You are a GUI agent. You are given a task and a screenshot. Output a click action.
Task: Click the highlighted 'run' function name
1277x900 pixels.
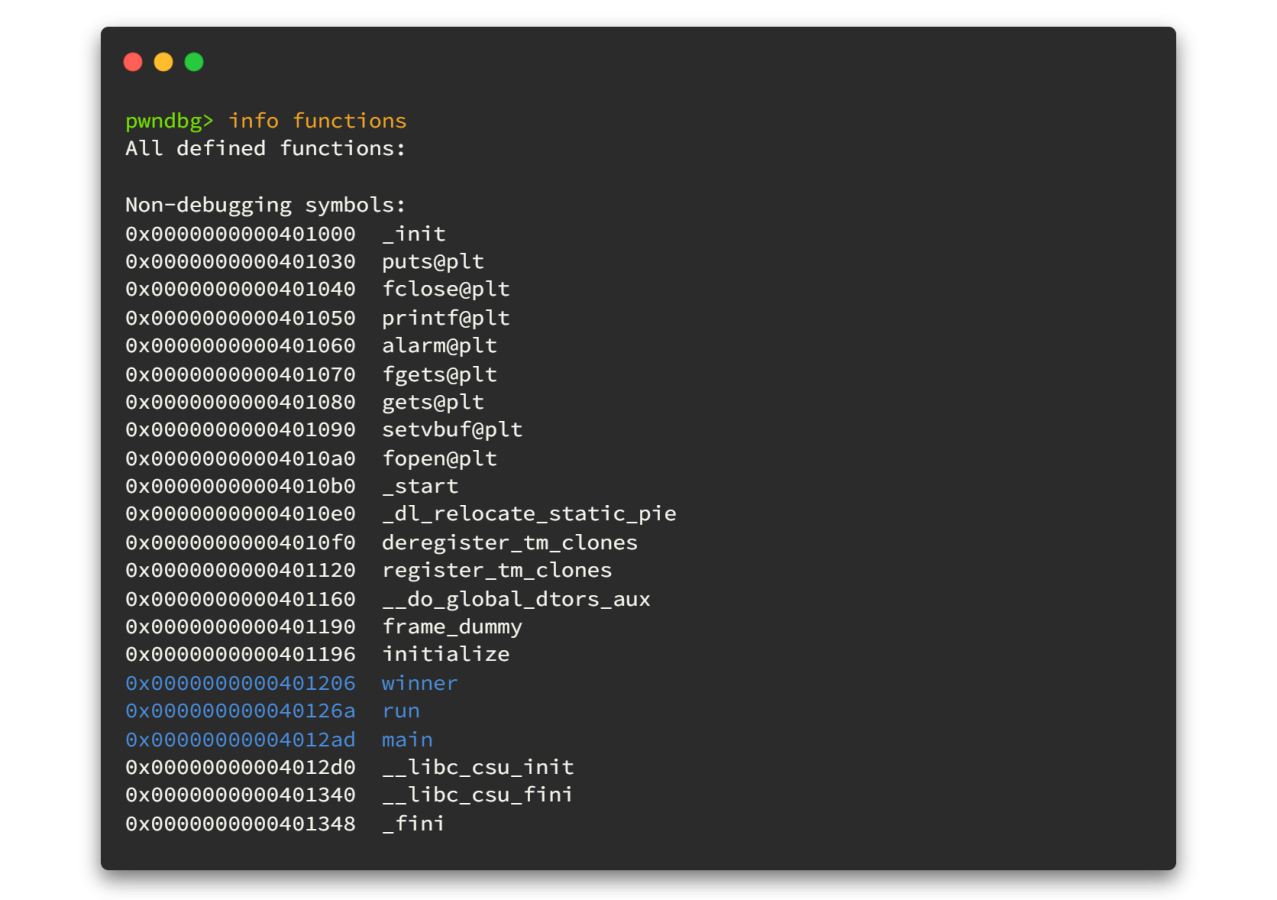400,711
